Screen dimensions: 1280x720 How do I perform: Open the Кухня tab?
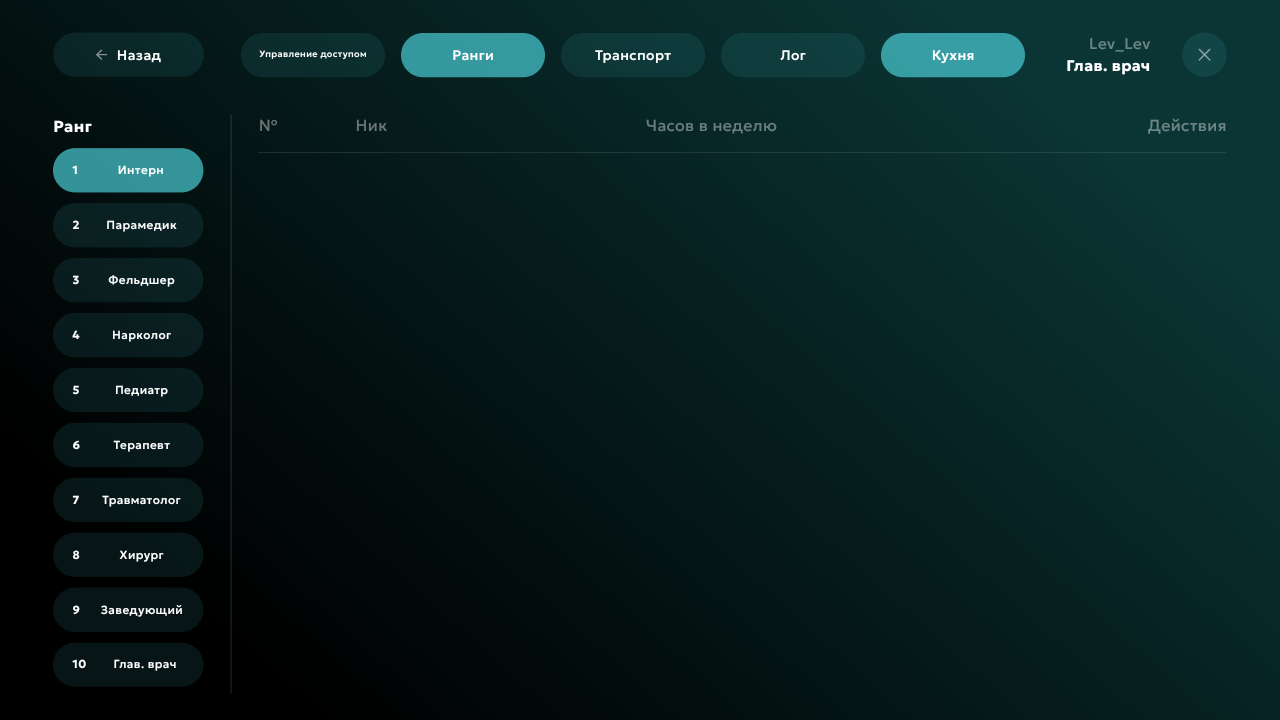tap(953, 55)
